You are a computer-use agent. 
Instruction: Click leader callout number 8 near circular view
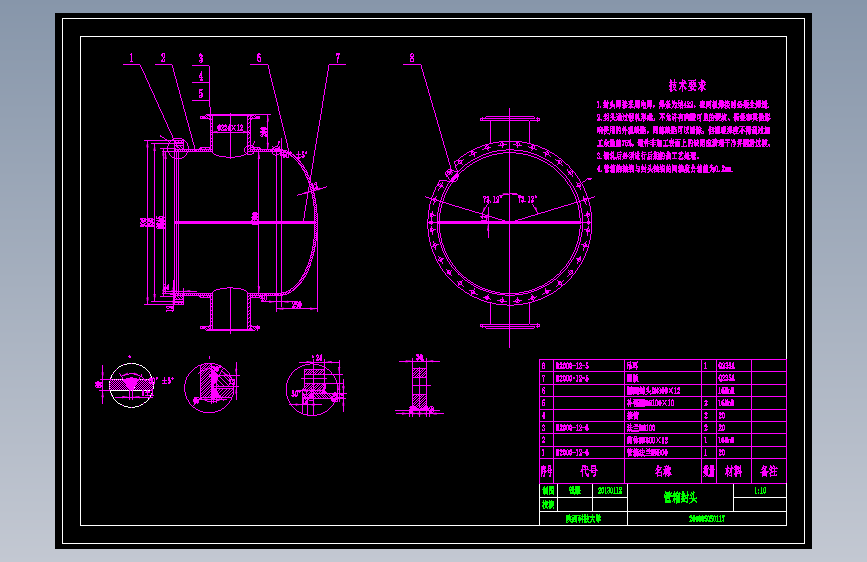[412, 58]
